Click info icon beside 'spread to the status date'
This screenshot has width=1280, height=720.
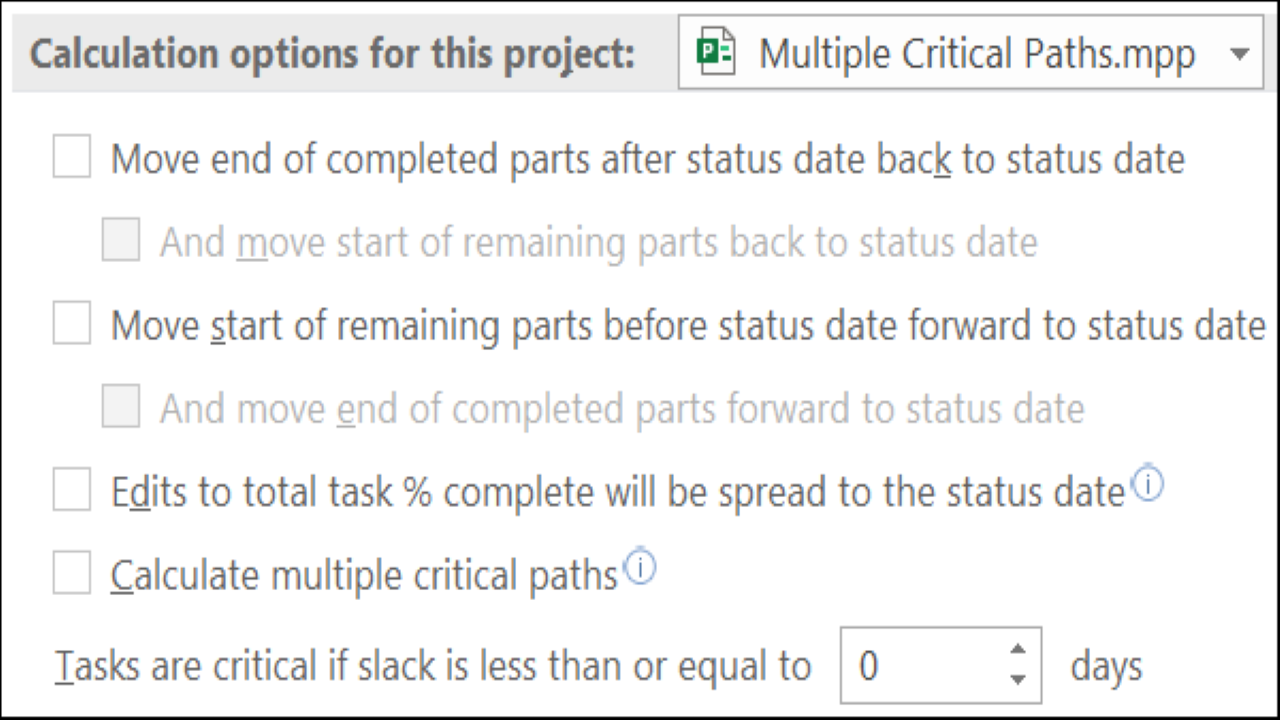(1150, 486)
